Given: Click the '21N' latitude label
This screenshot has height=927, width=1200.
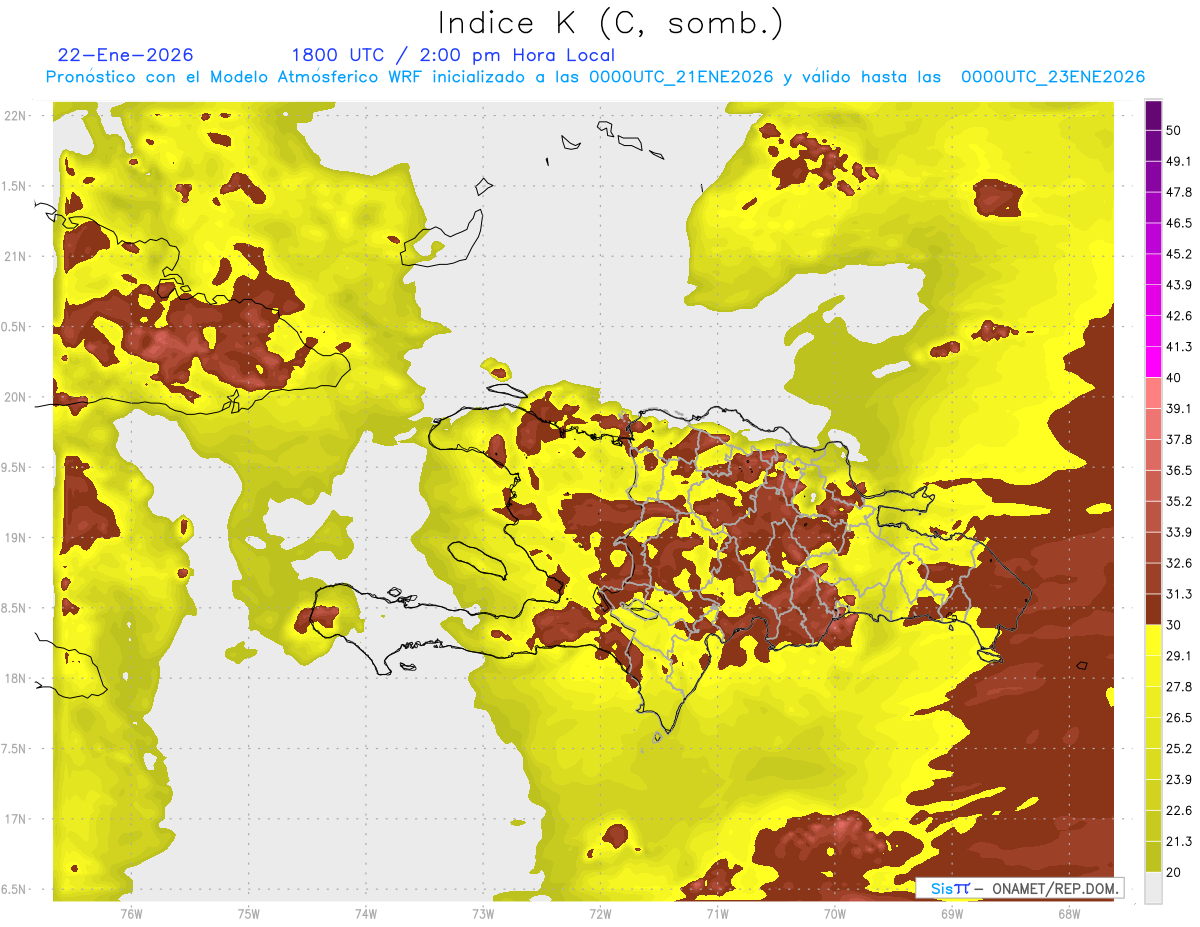Looking at the screenshot, I should [17, 256].
